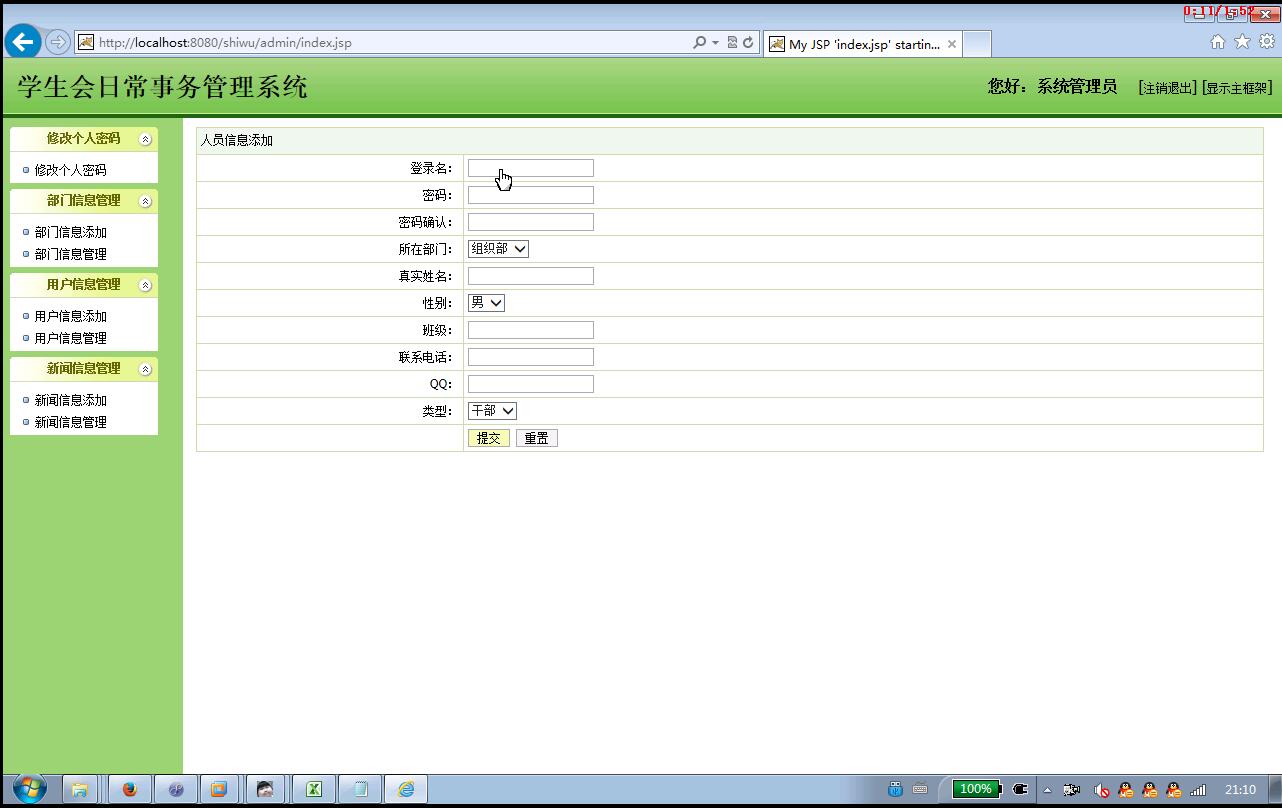This screenshot has height=808, width=1282.
Task: Focus the 密码确认 input field
Action: point(530,222)
